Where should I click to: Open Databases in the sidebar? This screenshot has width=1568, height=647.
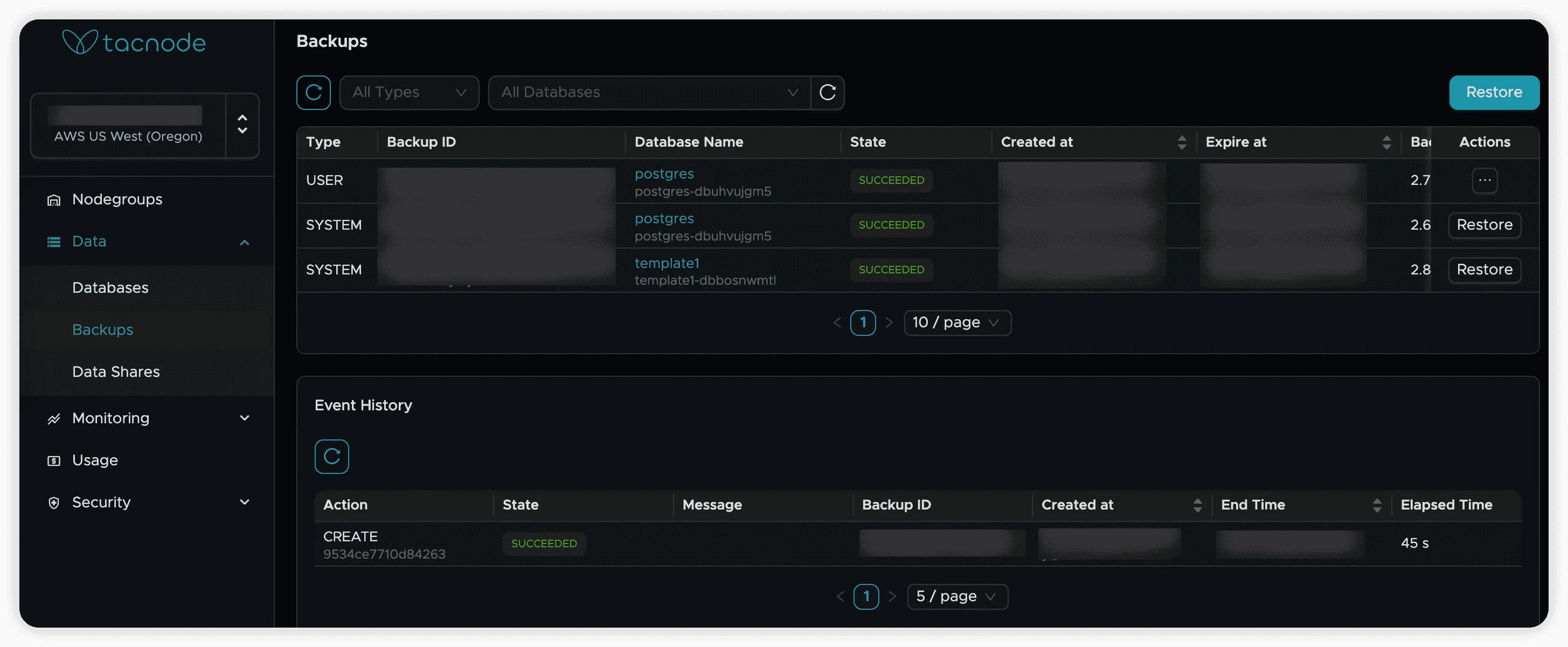(110, 287)
